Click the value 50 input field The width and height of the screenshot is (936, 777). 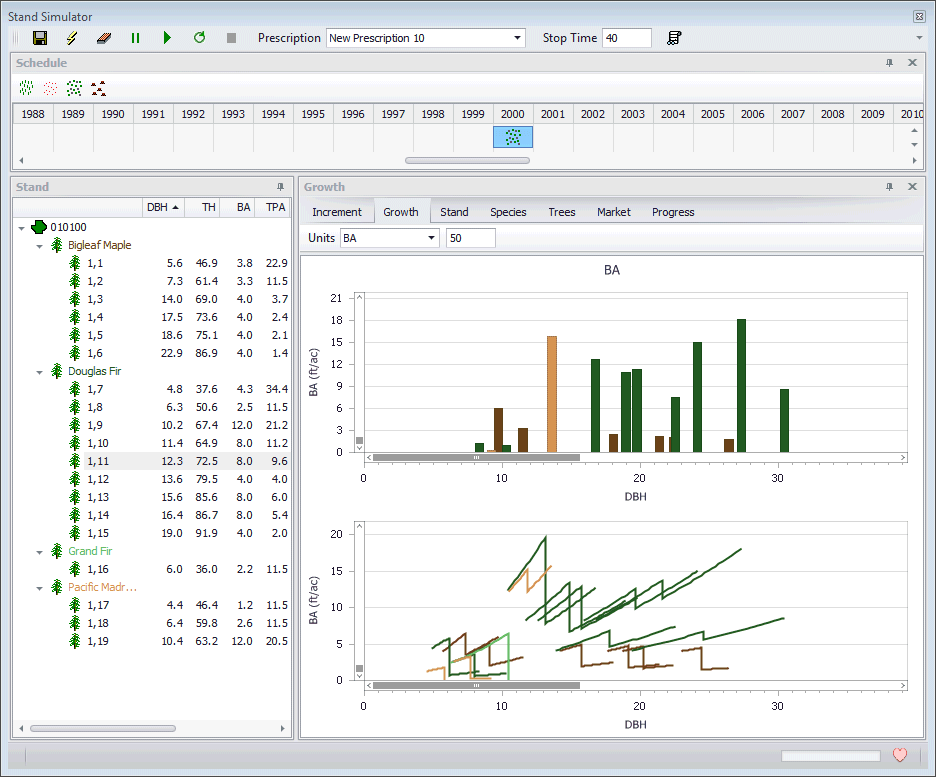(470, 238)
